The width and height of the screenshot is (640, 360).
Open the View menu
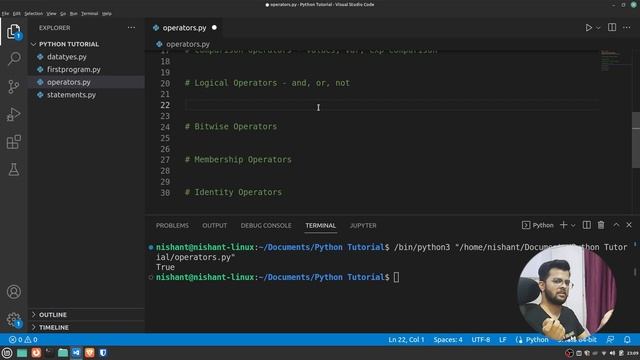pyautogui.click(x=51, y=13)
